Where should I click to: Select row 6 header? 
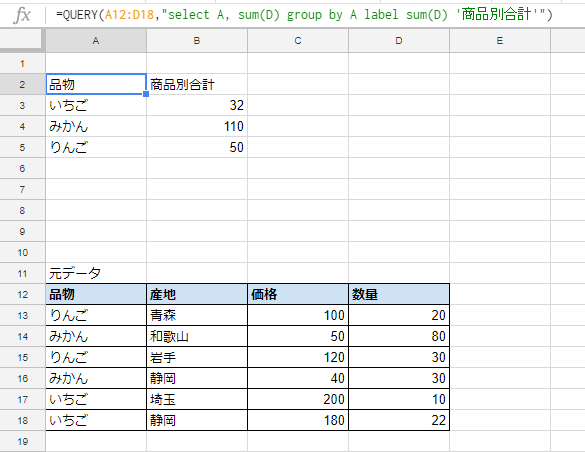coord(23,169)
